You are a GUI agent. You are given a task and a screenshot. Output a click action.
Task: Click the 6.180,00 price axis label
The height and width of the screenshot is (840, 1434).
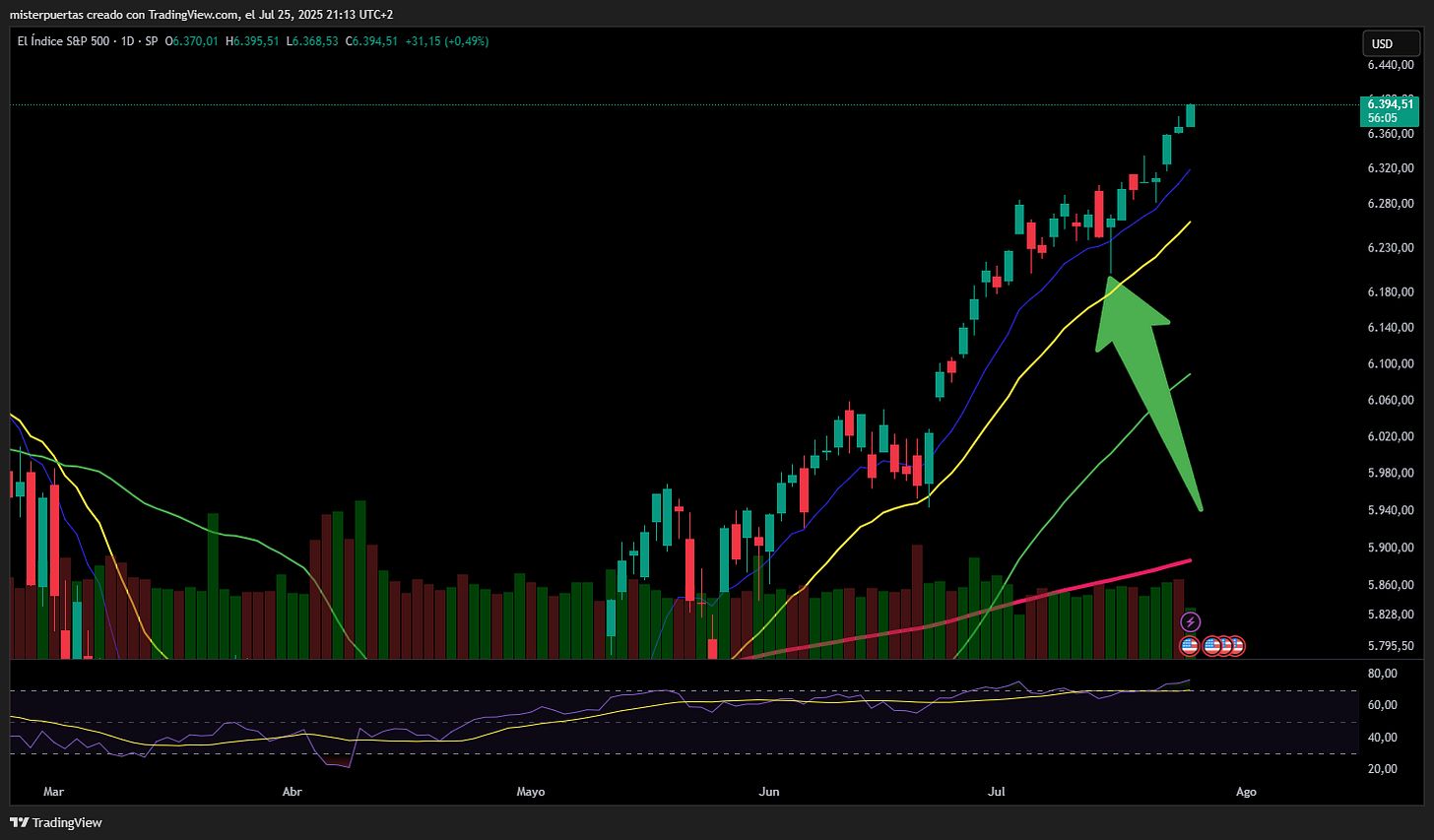(1391, 292)
